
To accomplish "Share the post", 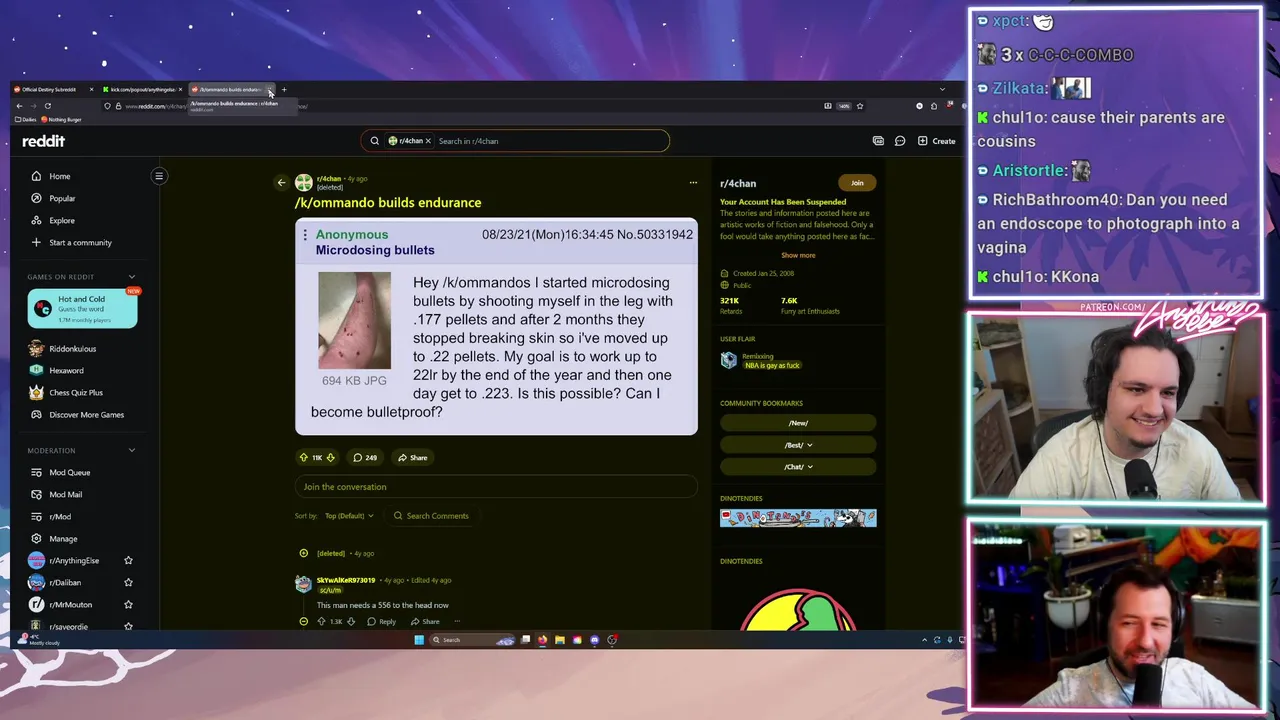I will click(412, 457).
